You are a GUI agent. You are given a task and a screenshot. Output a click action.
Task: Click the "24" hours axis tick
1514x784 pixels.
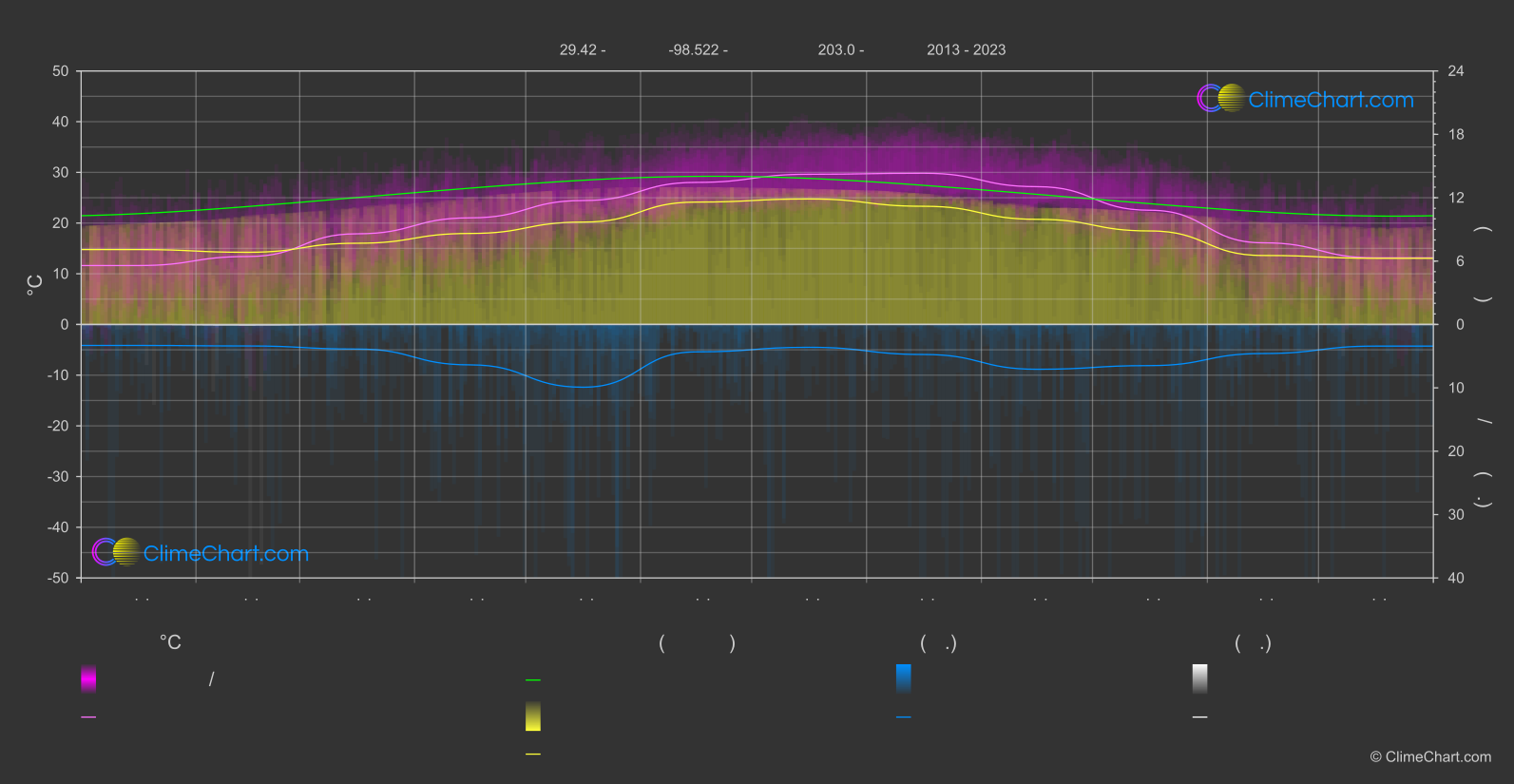[1456, 71]
